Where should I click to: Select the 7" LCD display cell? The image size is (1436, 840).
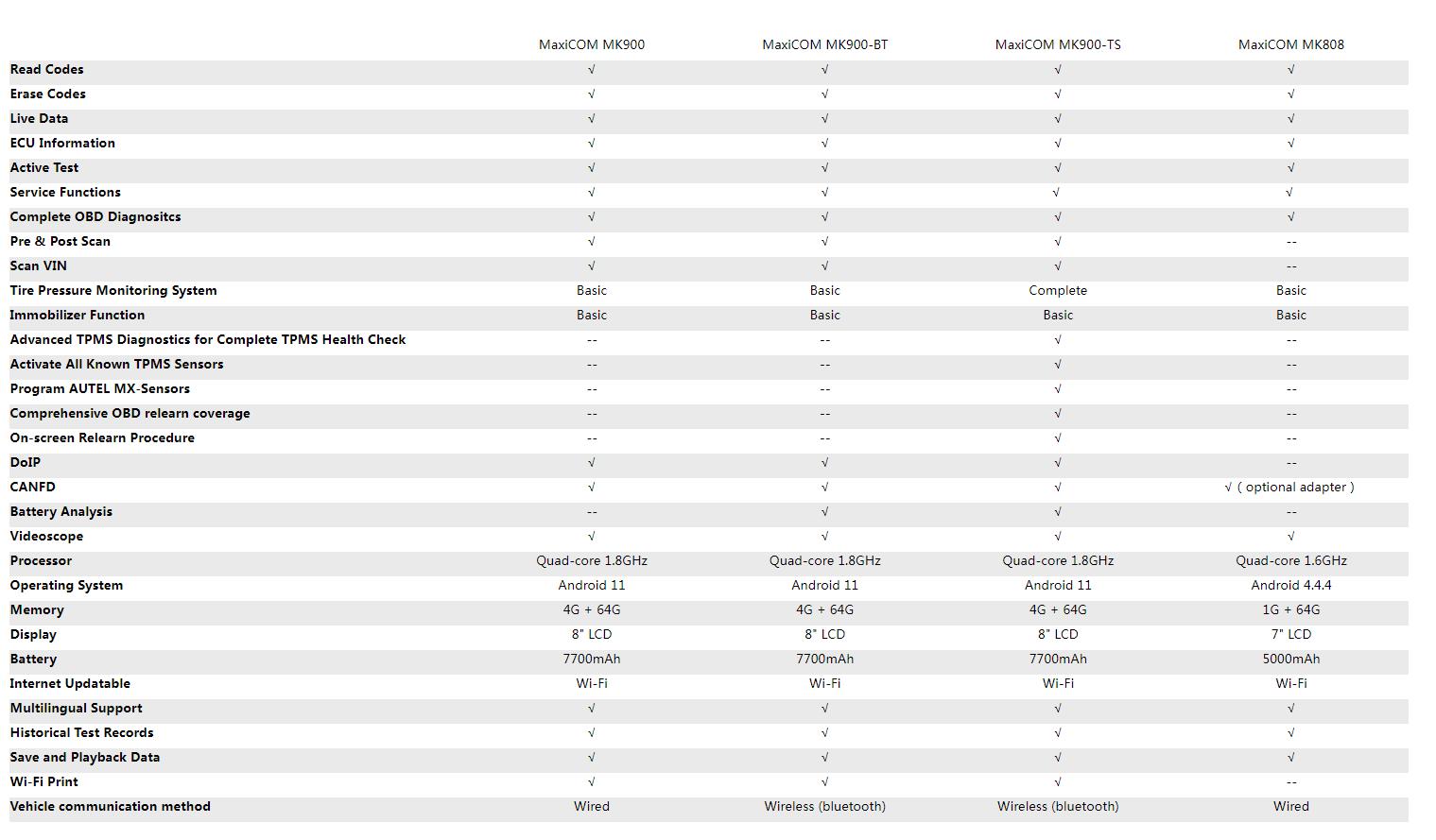pos(1290,634)
